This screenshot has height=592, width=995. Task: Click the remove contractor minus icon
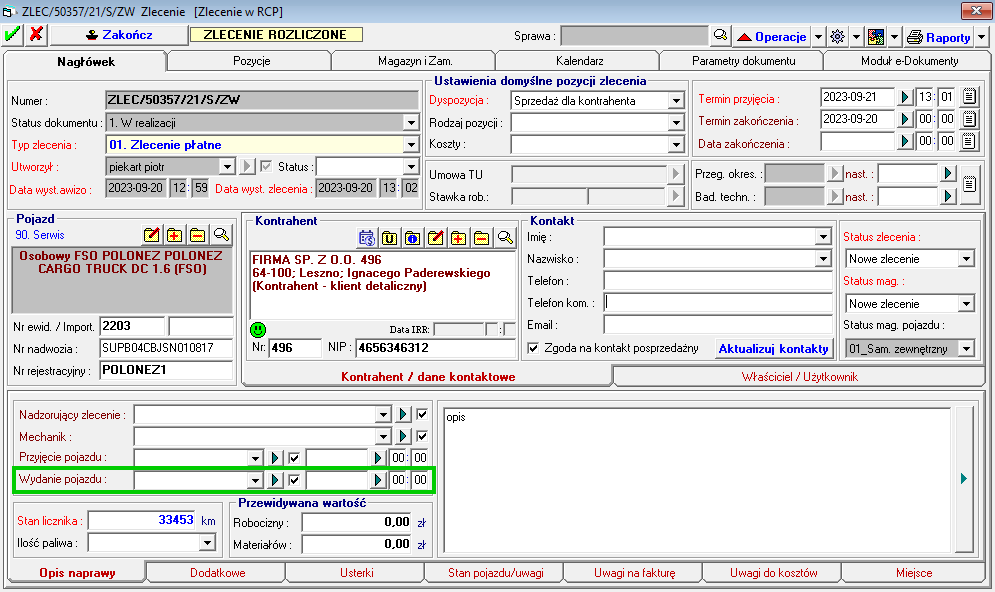(x=482, y=238)
